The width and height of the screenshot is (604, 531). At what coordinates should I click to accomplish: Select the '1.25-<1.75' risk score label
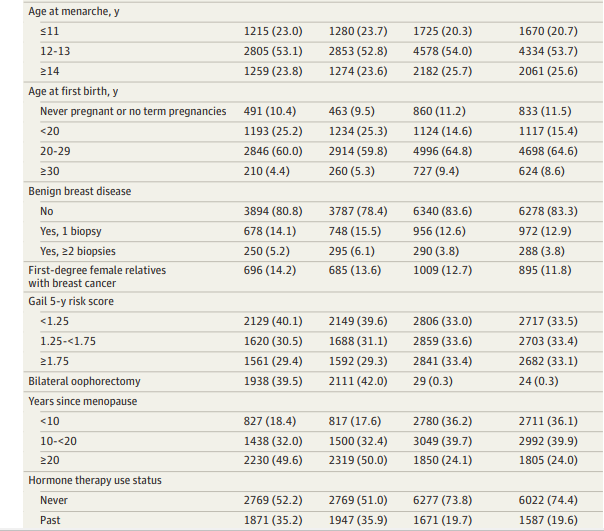[67, 341]
